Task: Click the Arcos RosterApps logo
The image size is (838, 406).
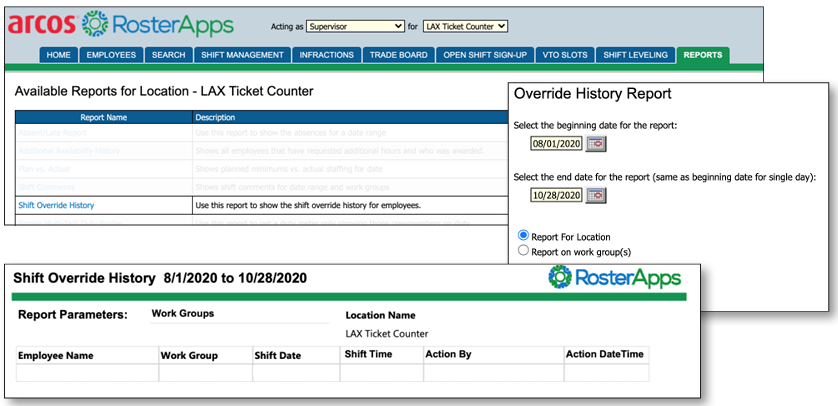Action: (121, 25)
